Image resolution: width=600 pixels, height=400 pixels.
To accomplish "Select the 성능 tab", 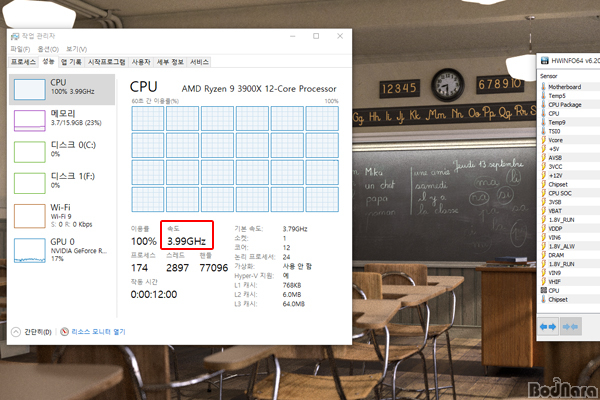I will point(48,62).
